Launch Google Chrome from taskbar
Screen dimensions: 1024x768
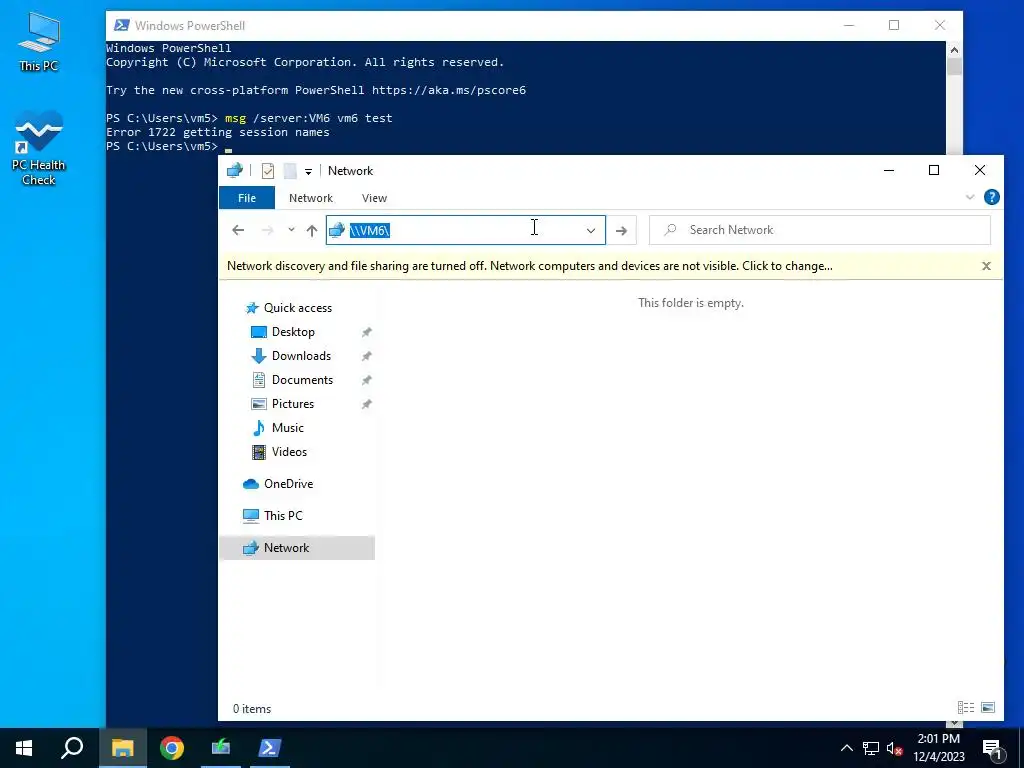click(x=172, y=748)
